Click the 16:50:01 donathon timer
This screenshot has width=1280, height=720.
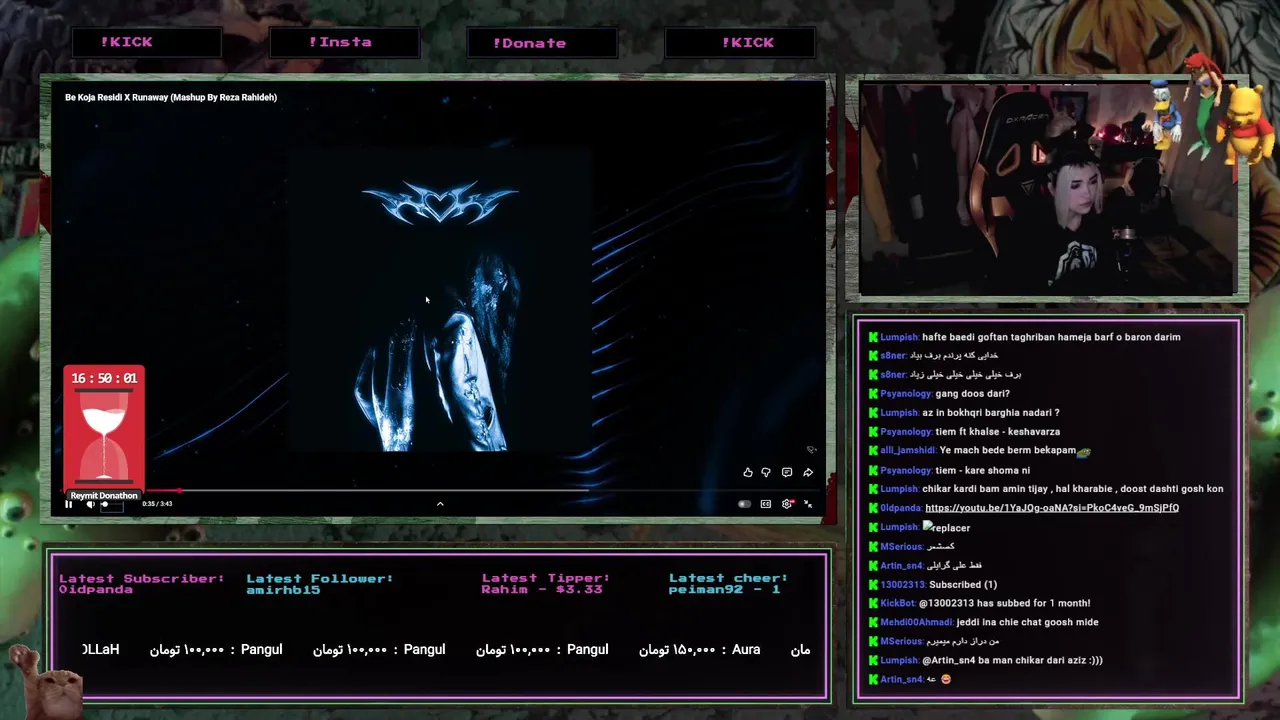(104, 378)
